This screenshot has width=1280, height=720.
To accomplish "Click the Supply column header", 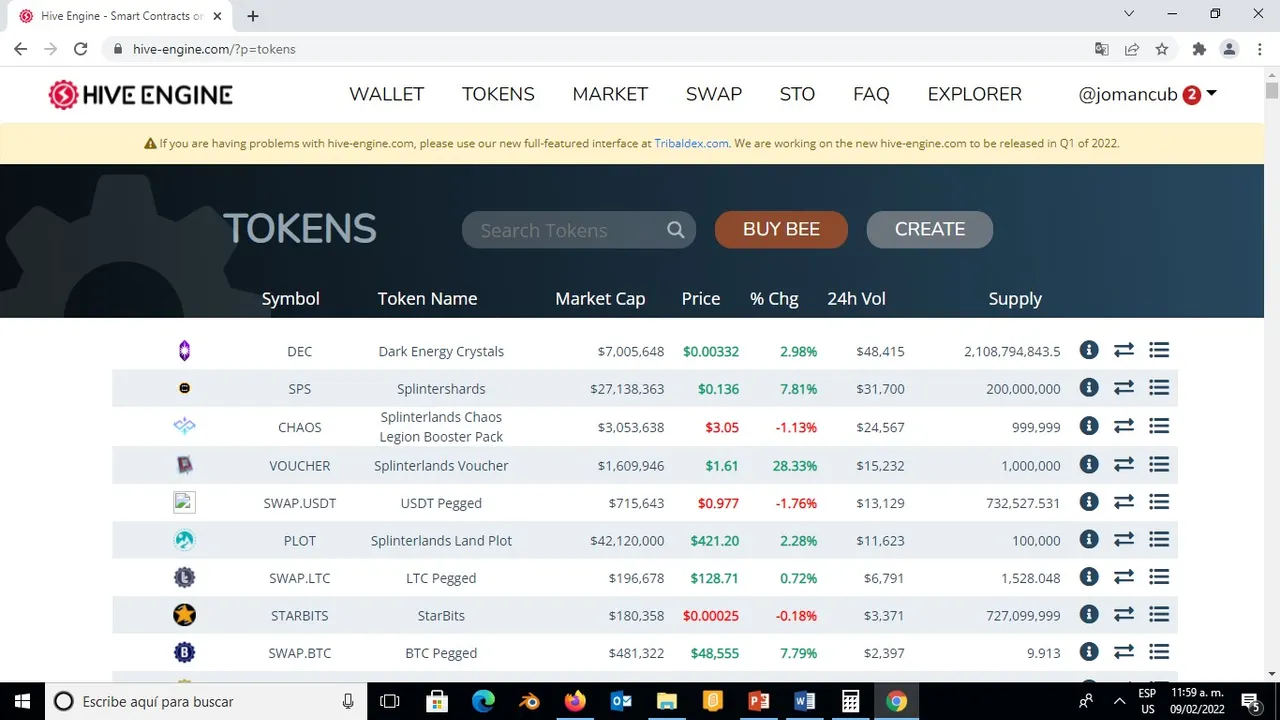I will 1015,298.
